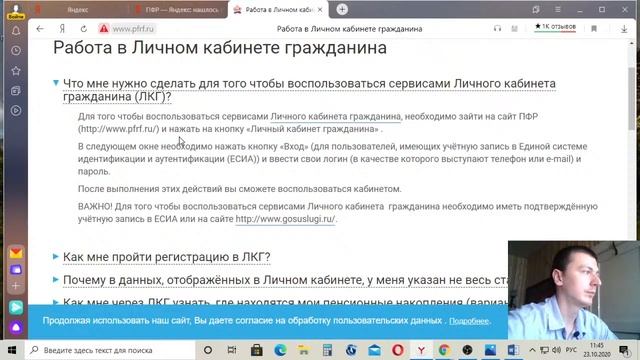Open the http://www.gosuslugi.ru/ link
Image resolution: width=640 pixels, height=360 pixels.
click(x=285, y=219)
